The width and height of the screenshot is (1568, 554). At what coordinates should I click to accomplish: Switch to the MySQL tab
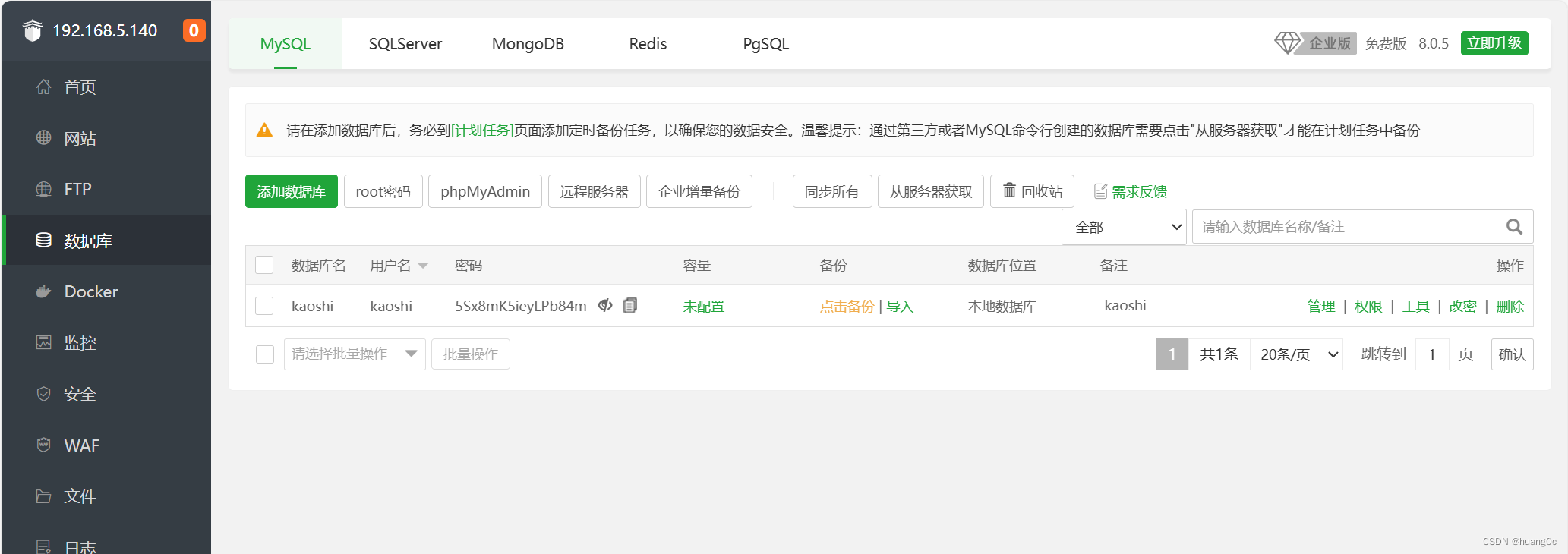point(286,44)
